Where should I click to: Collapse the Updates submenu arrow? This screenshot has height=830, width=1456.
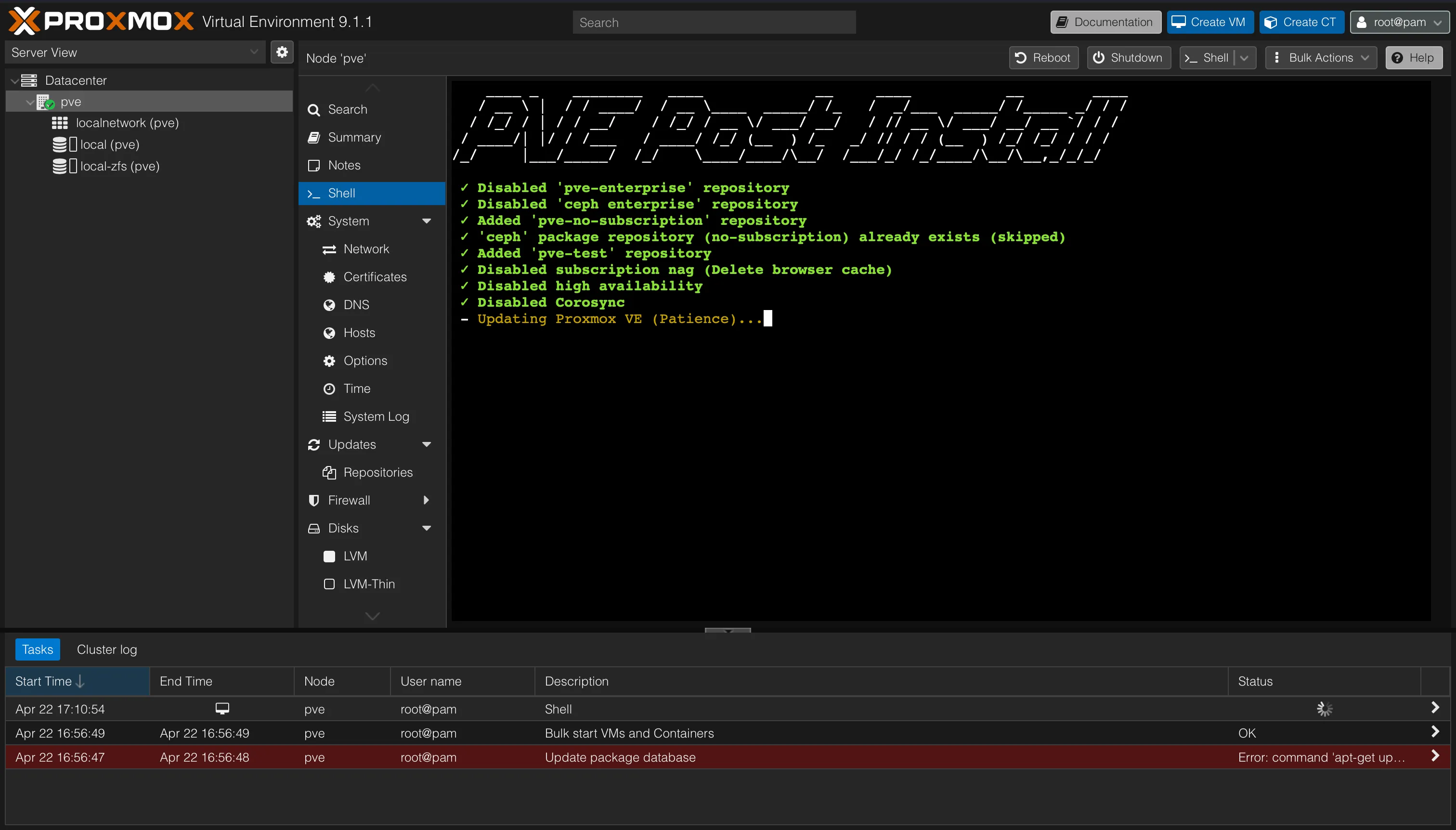pyautogui.click(x=427, y=445)
